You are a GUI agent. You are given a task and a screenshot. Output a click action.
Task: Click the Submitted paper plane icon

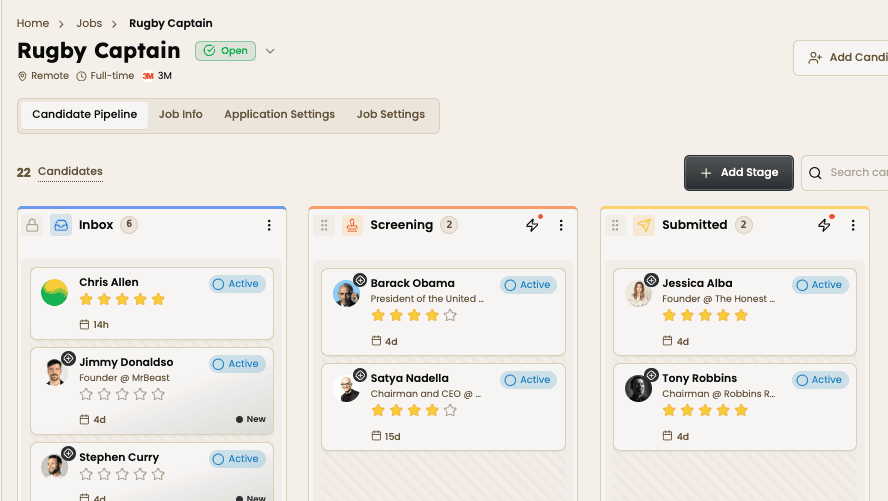(644, 225)
